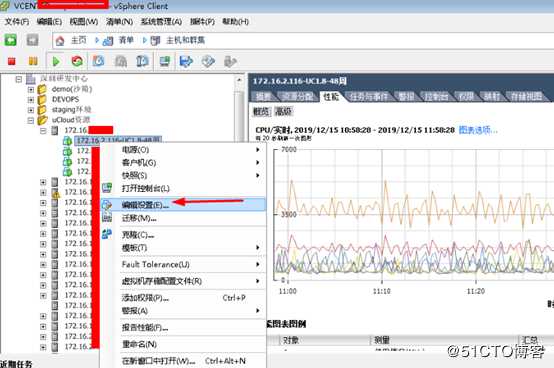Viewport: 554px width, 368px height.
Task: Click the 高级 view button
Action: (x=283, y=112)
